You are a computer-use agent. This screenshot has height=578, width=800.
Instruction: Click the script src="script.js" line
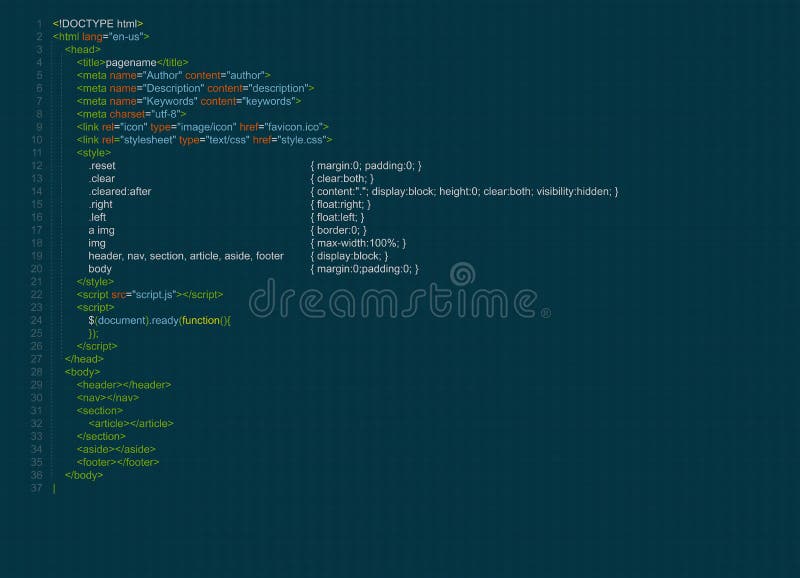tap(150, 295)
